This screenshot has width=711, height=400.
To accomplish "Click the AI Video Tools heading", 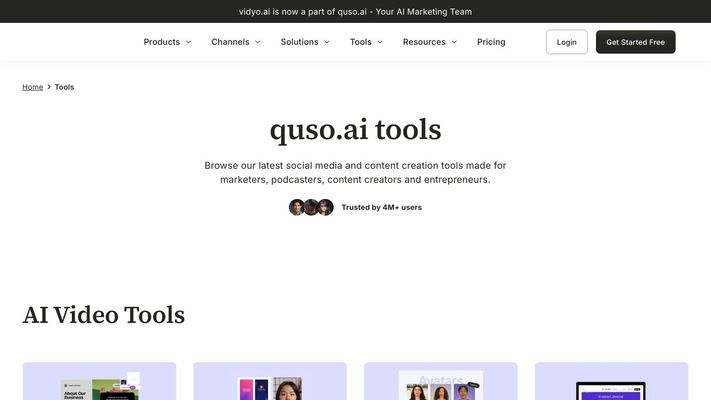I will tap(104, 315).
